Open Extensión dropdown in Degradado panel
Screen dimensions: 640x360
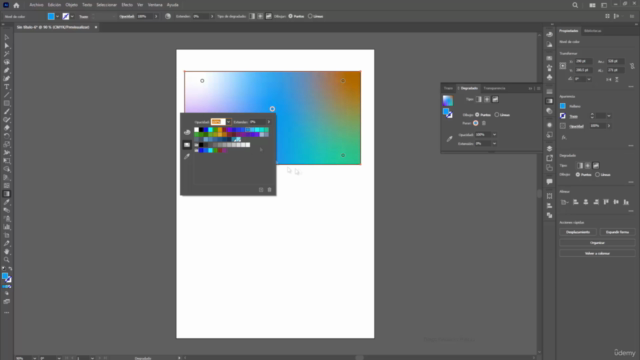(x=494, y=144)
